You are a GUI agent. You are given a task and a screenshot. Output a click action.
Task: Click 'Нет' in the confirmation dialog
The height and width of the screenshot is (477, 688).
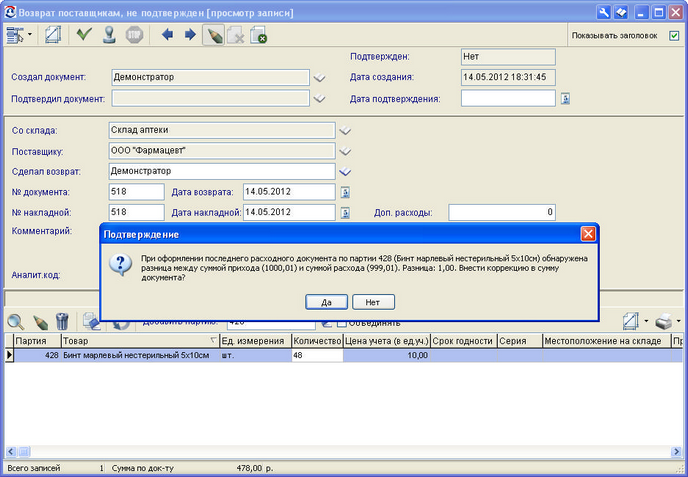click(x=373, y=302)
